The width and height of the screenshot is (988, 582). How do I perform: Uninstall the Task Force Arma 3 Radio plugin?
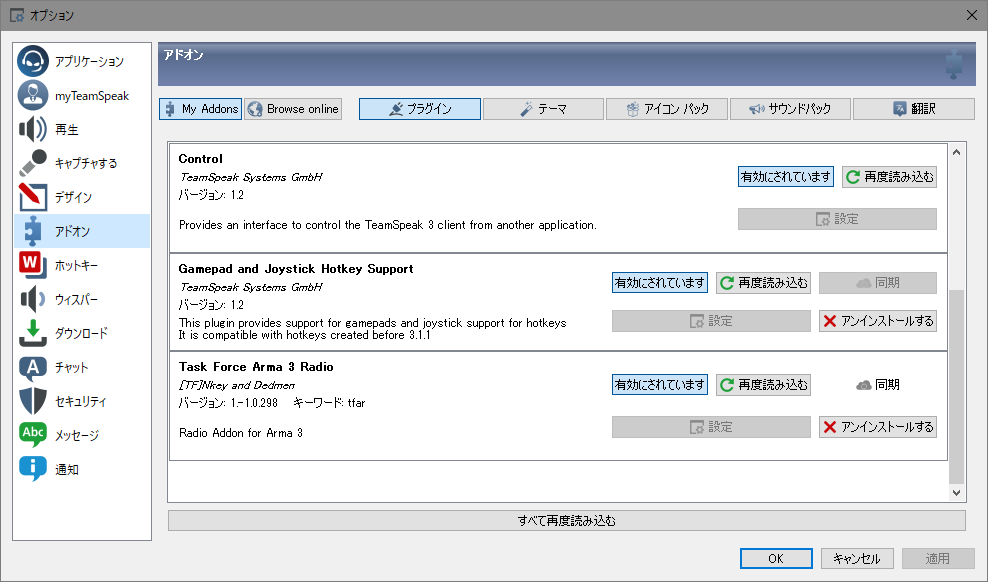(878, 427)
